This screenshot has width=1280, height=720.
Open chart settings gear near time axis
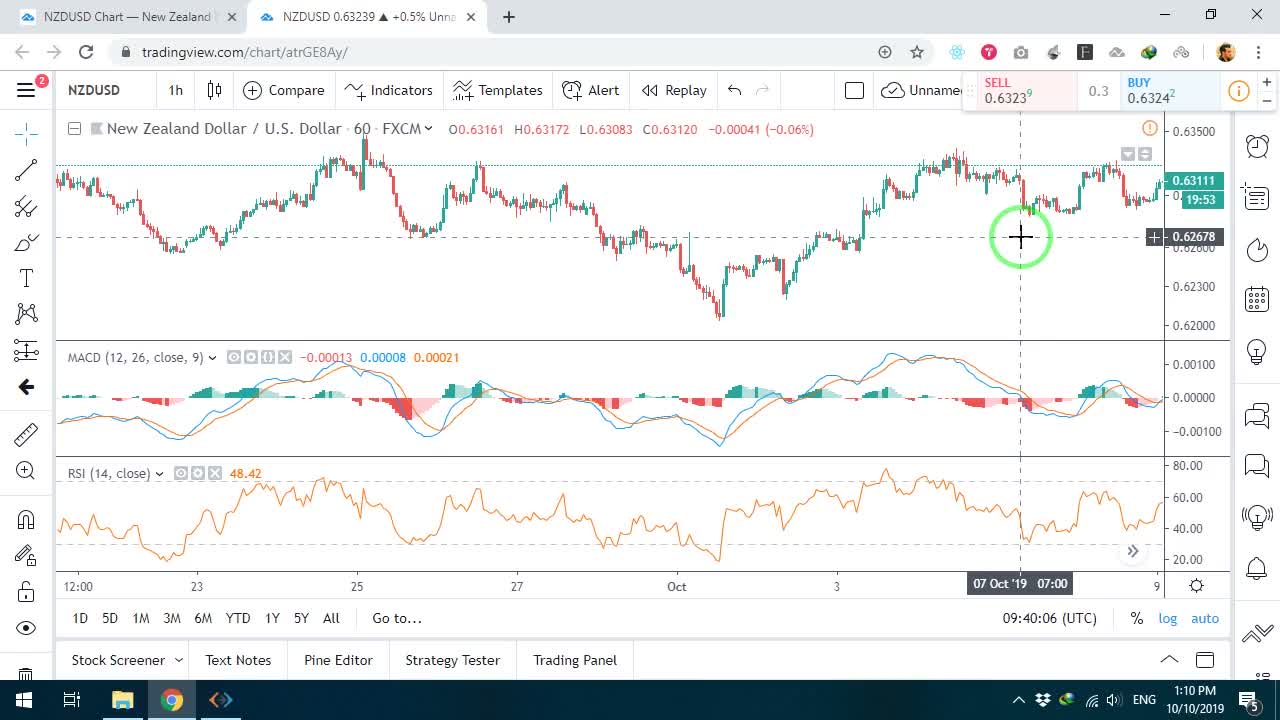(x=1196, y=586)
